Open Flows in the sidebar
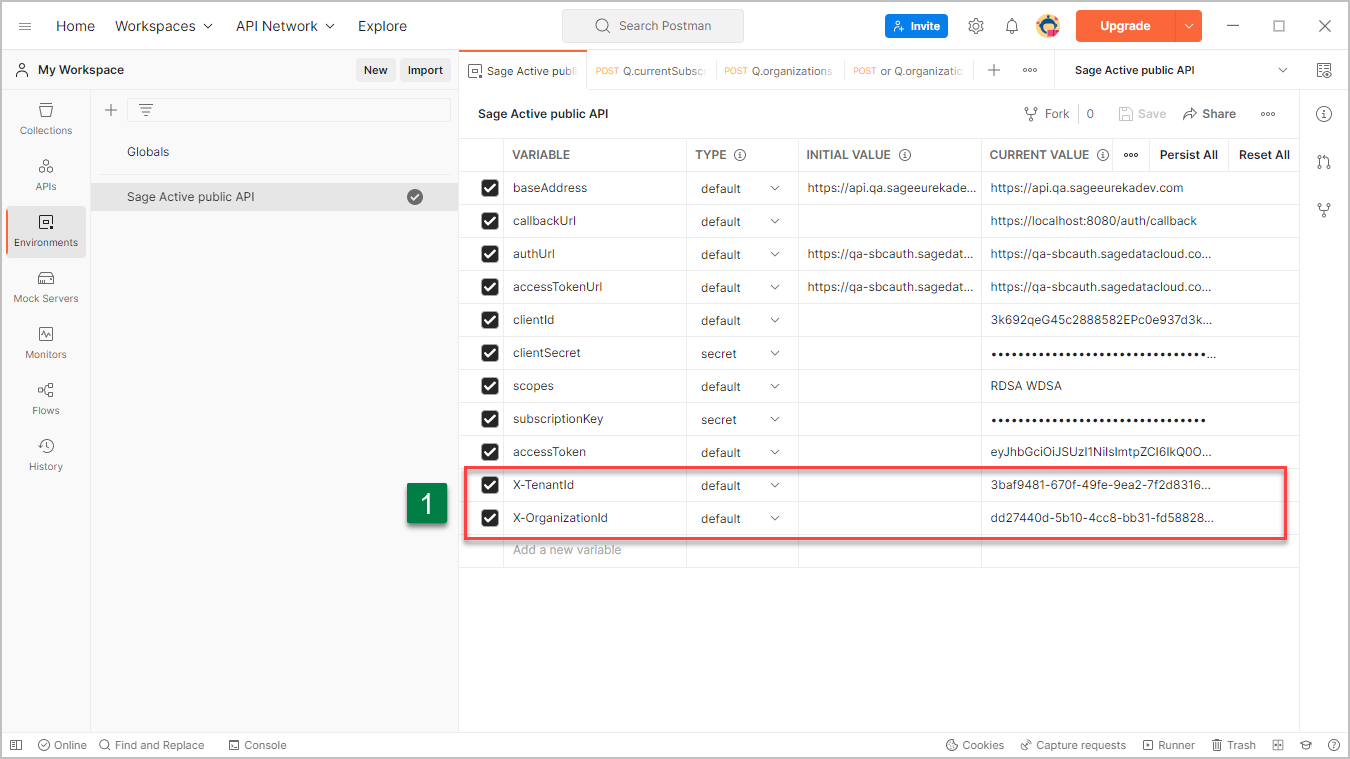Image resolution: width=1350 pixels, height=759 pixels. click(x=46, y=399)
